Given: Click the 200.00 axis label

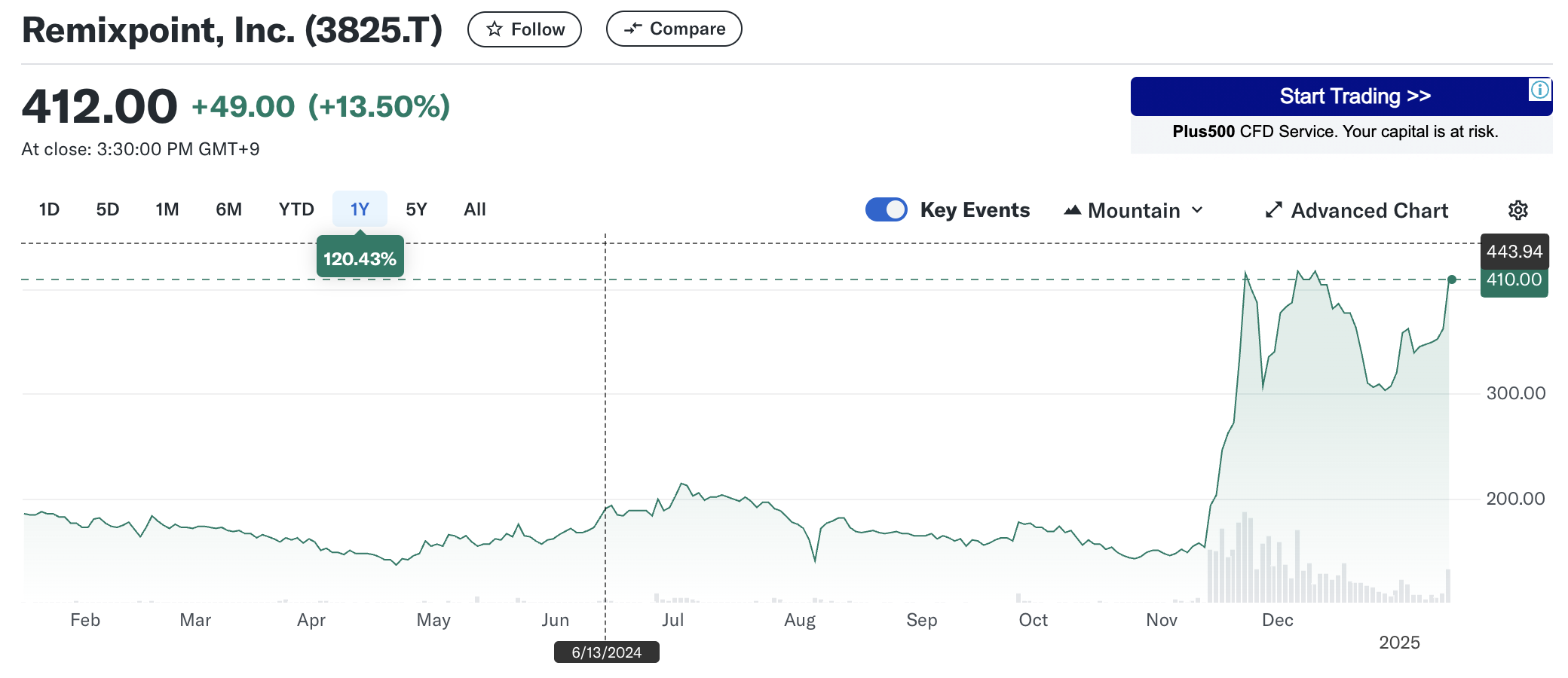Looking at the screenshot, I should tap(1515, 499).
